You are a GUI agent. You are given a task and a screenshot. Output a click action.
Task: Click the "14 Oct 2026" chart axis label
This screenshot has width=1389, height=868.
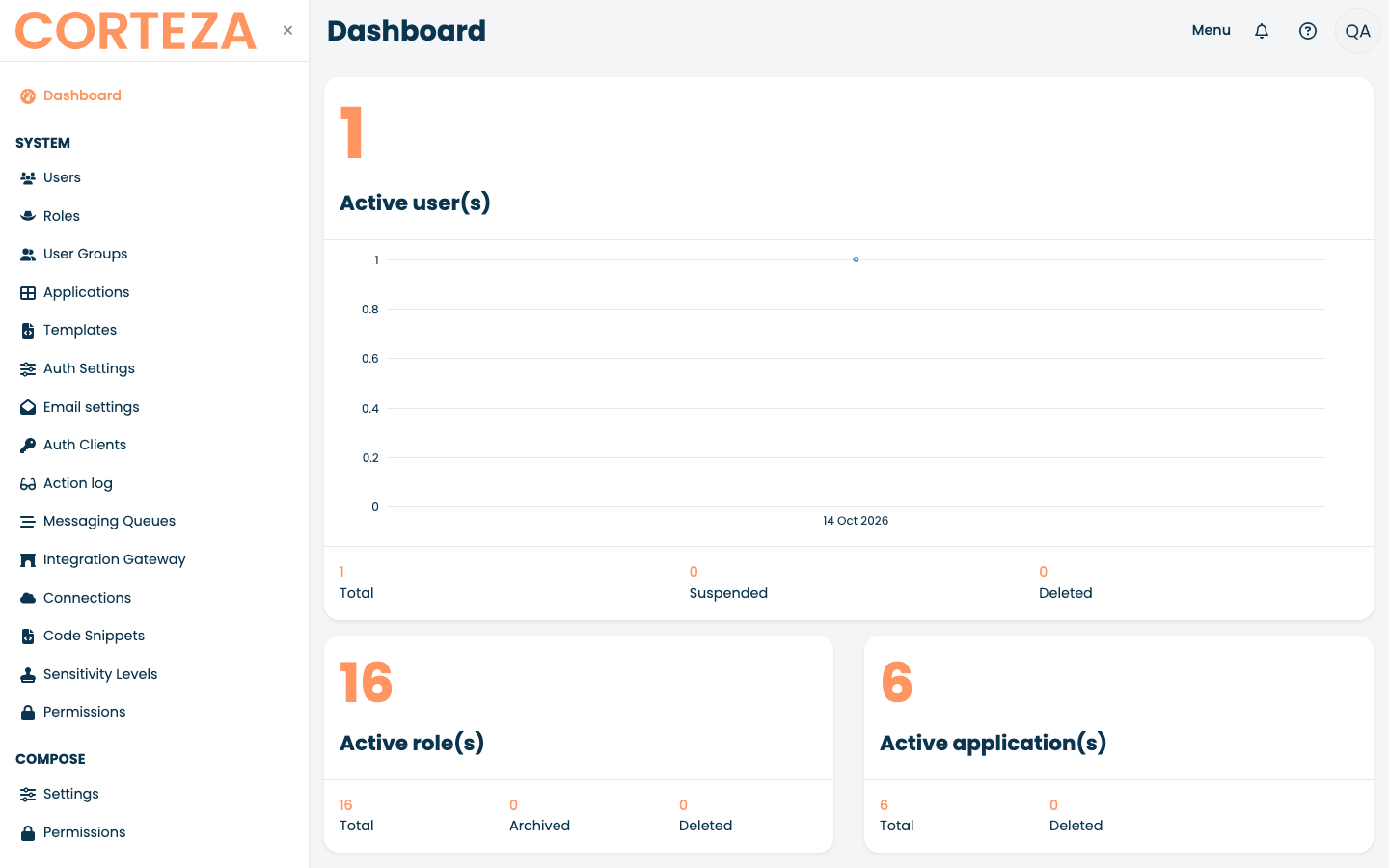tap(856, 521)
